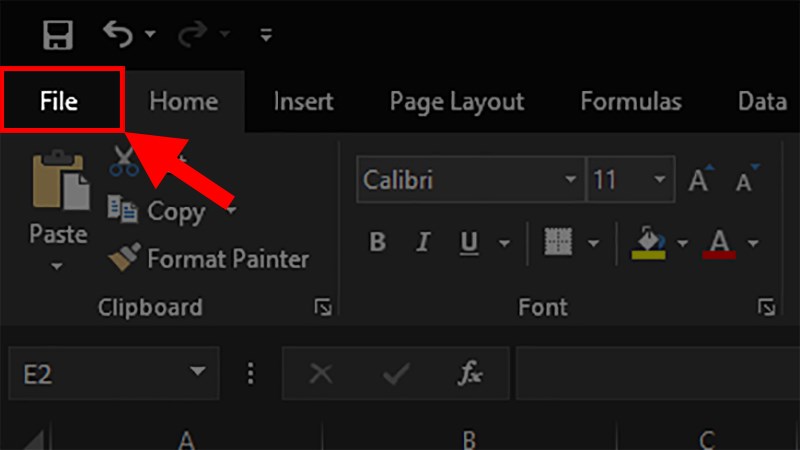Apply the yellow fill color
The image size is (800, 450).
648,243
